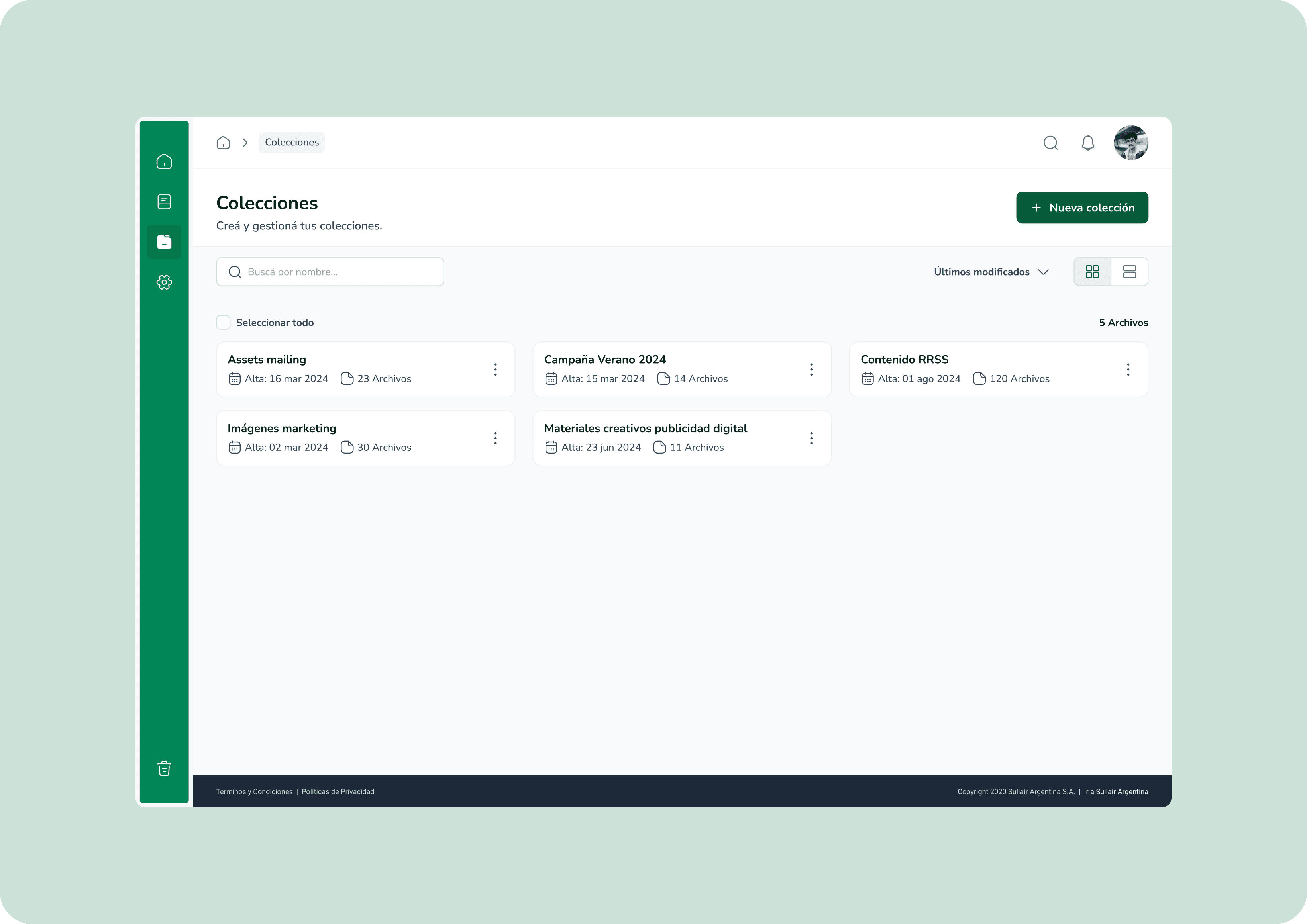The image size is (1307, 924).
Task: Open the documents icon in the green sidebar
Action: 164,202
